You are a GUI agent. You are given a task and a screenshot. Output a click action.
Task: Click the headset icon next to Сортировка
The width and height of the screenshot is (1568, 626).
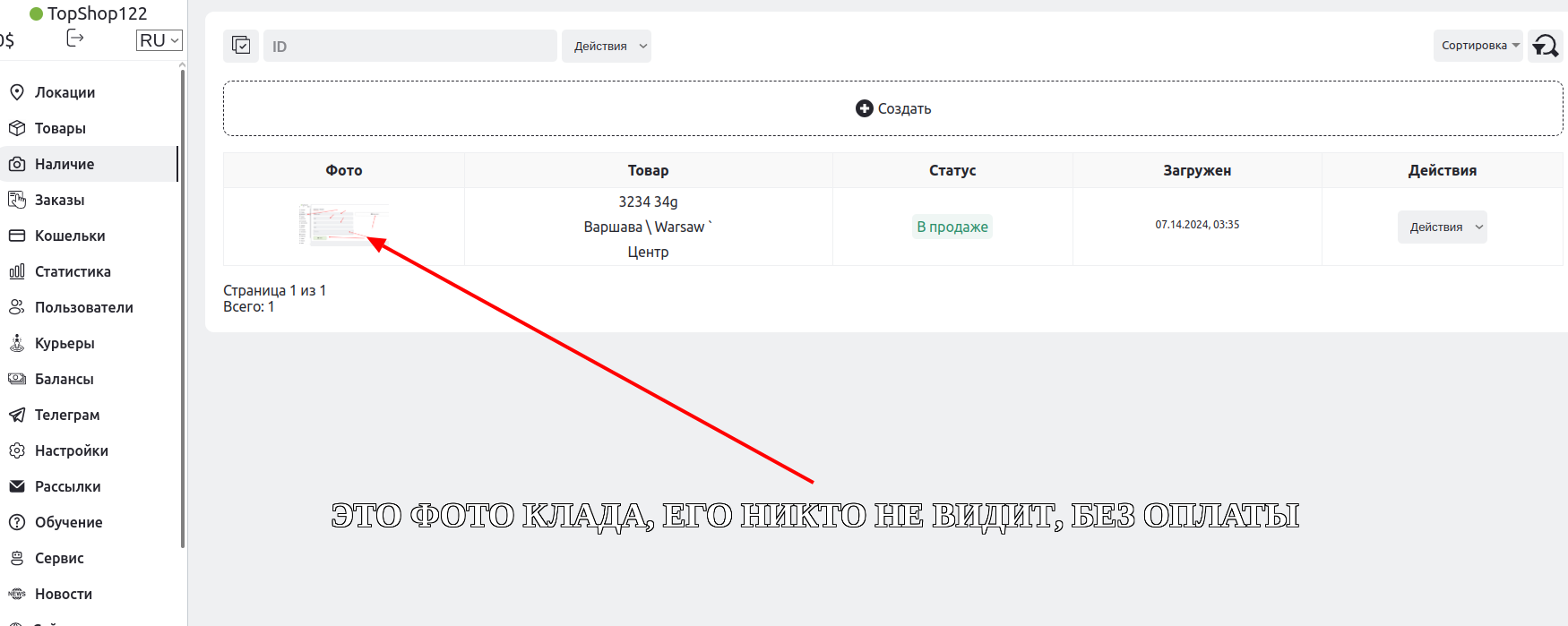click(x=1546, y=46)
